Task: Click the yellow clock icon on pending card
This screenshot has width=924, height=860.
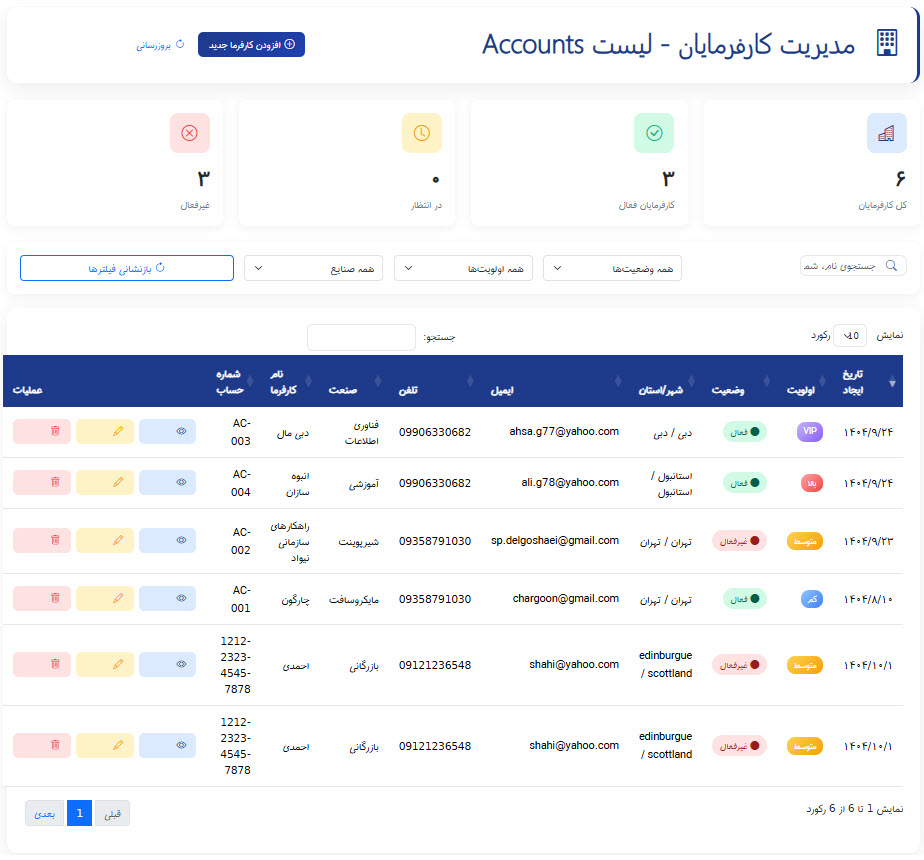Action: tap(421, 133)
